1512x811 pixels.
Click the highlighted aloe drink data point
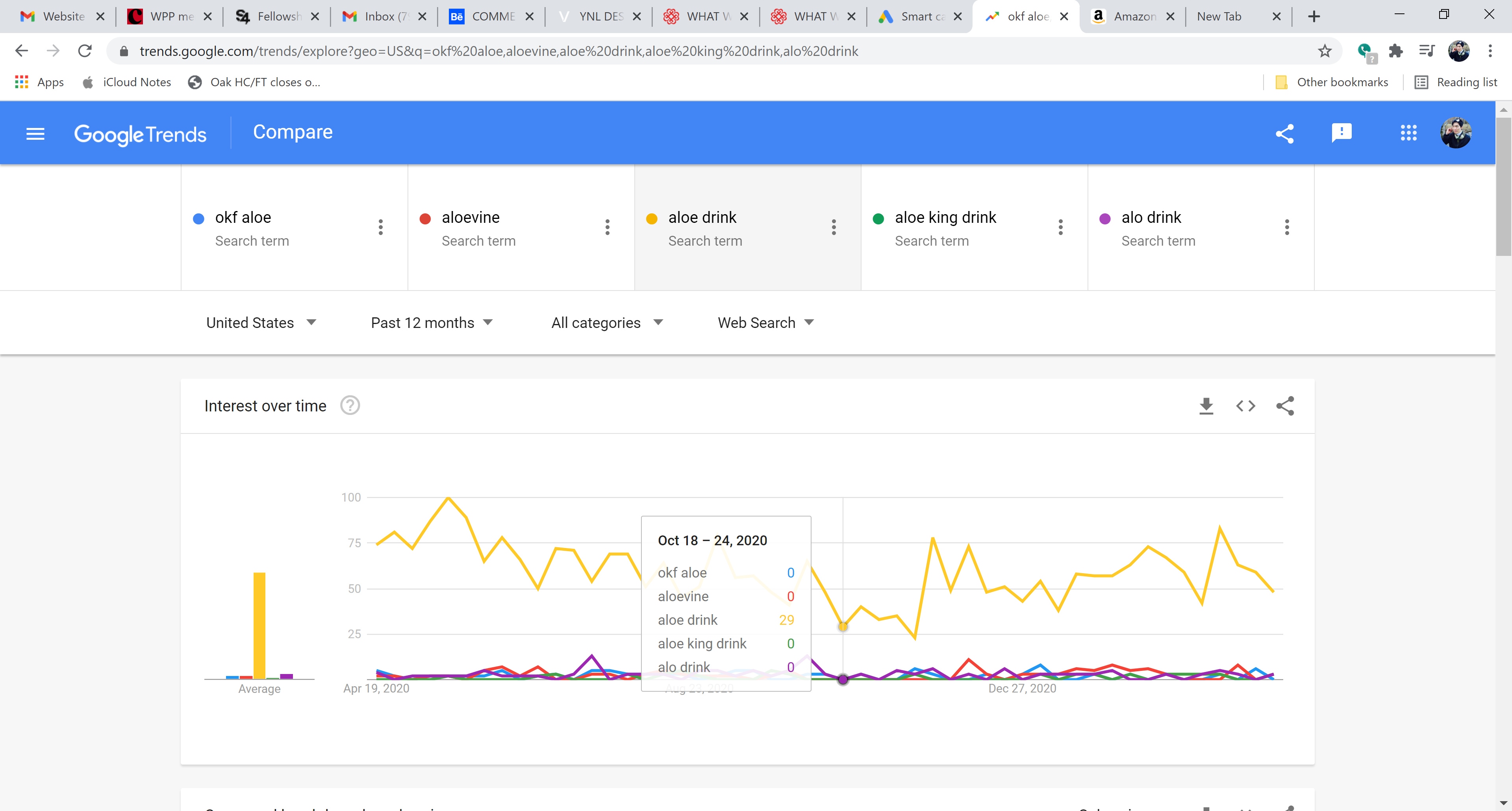843,627
